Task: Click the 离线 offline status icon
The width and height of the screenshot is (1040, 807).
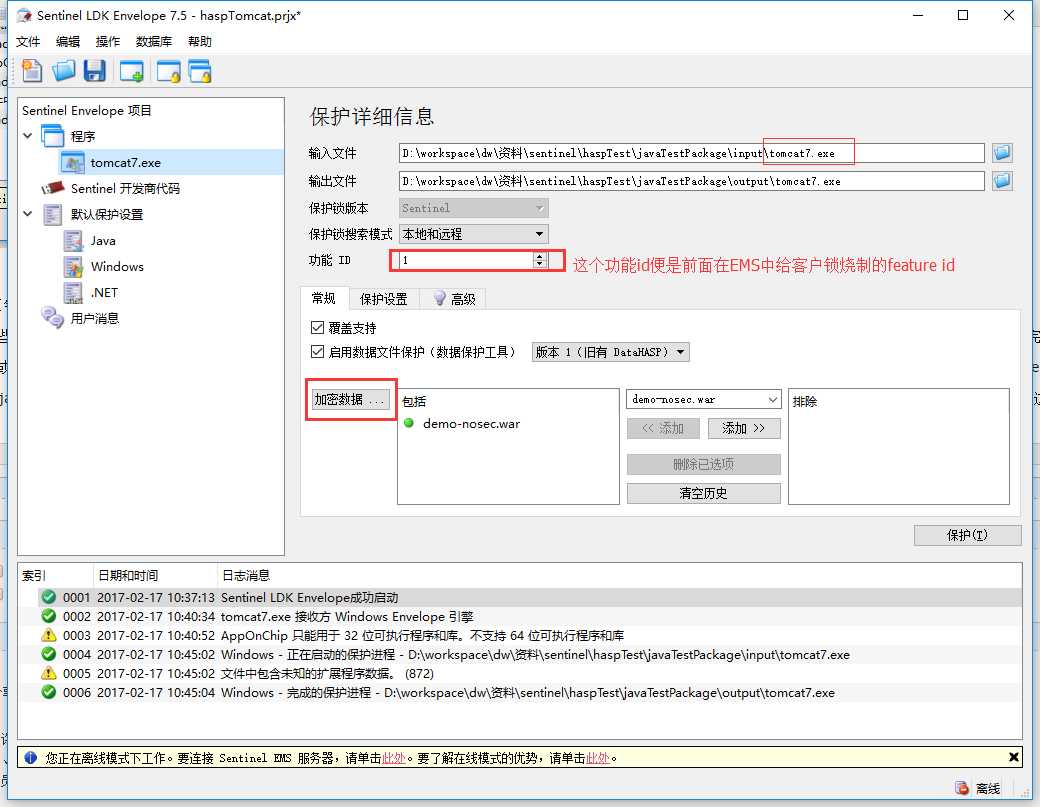Action: (962, 788)
